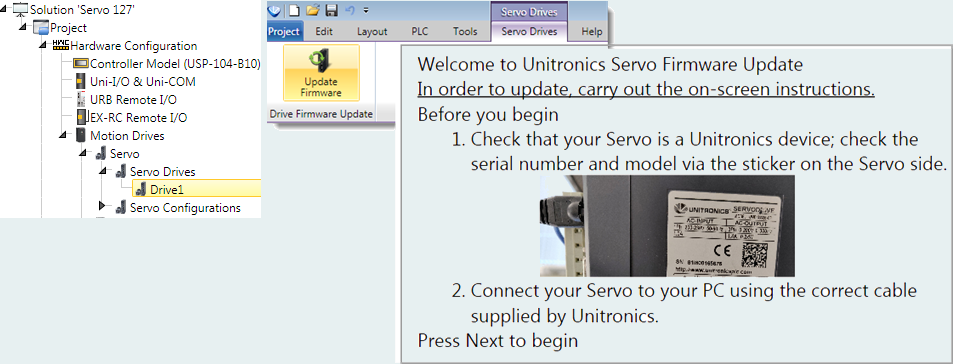Select the EX-RC Remote I/O label
The width and height of the screenshot is (953, 364).
139,117
